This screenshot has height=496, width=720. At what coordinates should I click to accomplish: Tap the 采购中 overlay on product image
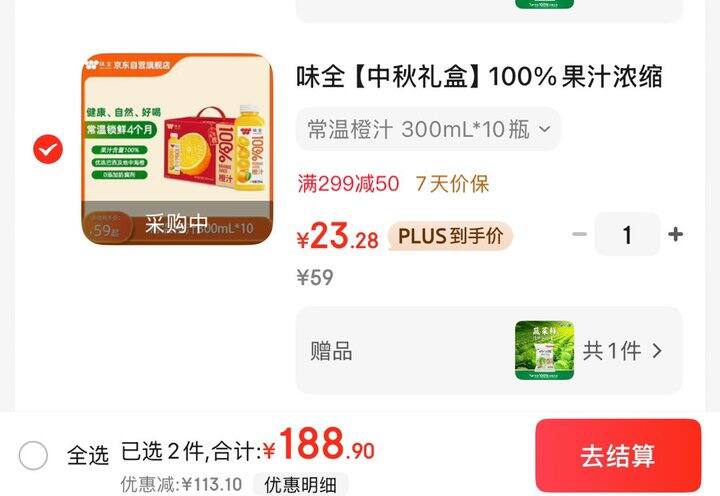177,224
